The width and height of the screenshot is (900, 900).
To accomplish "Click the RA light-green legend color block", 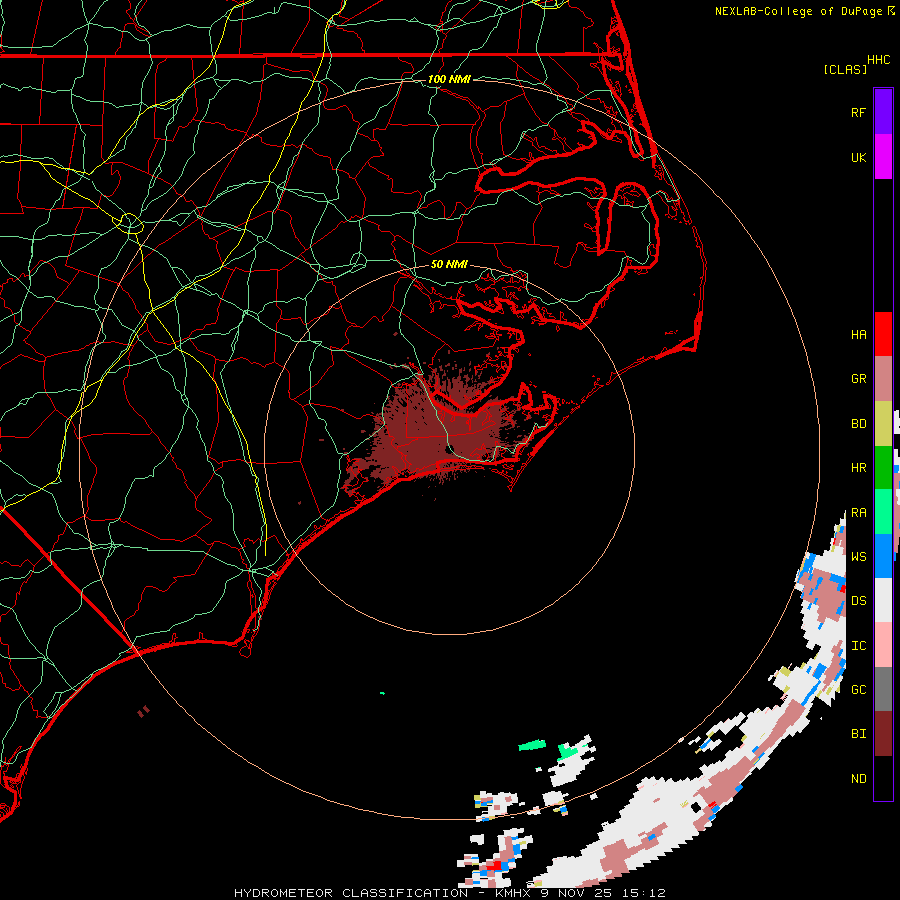I will 883,512.
